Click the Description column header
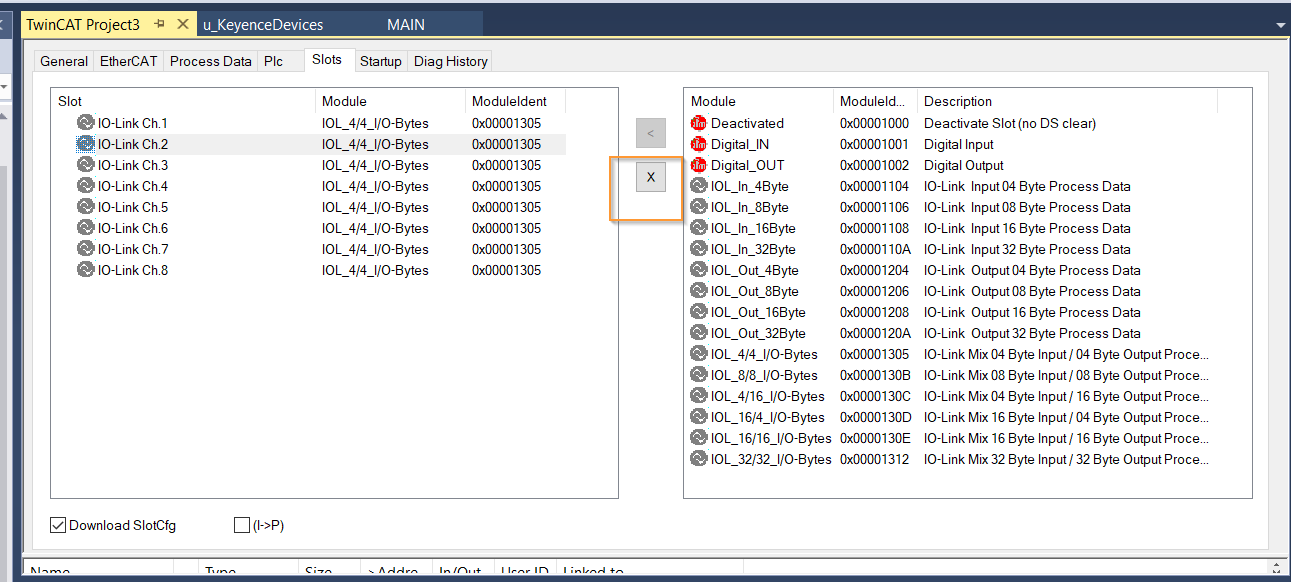Image resolution: width=1291 pixels, height=582 pixels. tap(1067, 101)
